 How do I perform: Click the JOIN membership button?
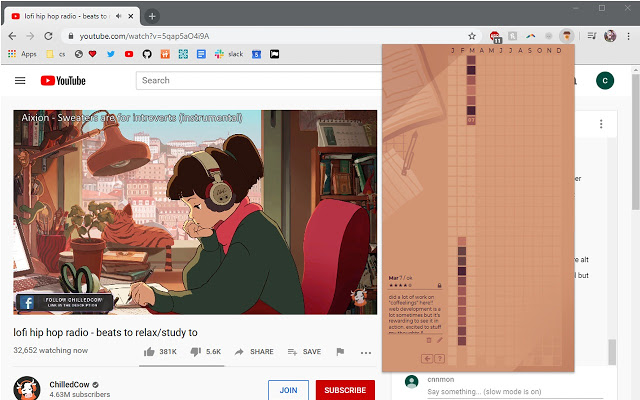(288, 390)
